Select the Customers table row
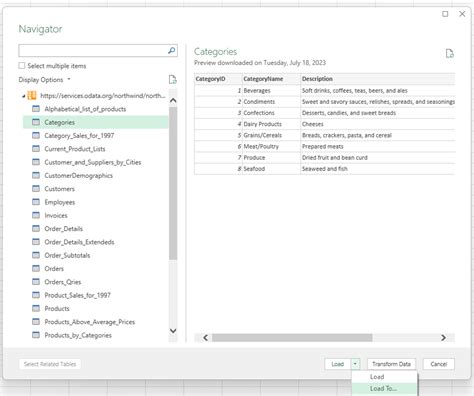The image size is (474, 396). click(x=96, y=189)
